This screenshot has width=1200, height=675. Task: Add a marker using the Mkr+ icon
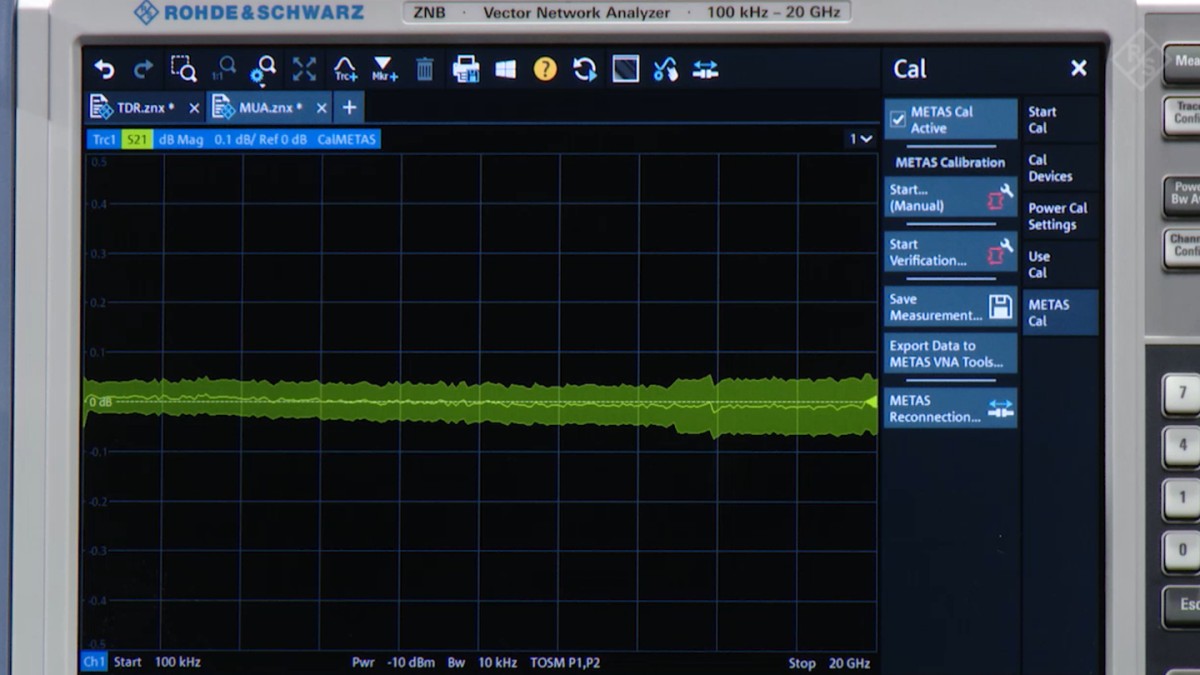pyautogui.click(x=384, y=69)
